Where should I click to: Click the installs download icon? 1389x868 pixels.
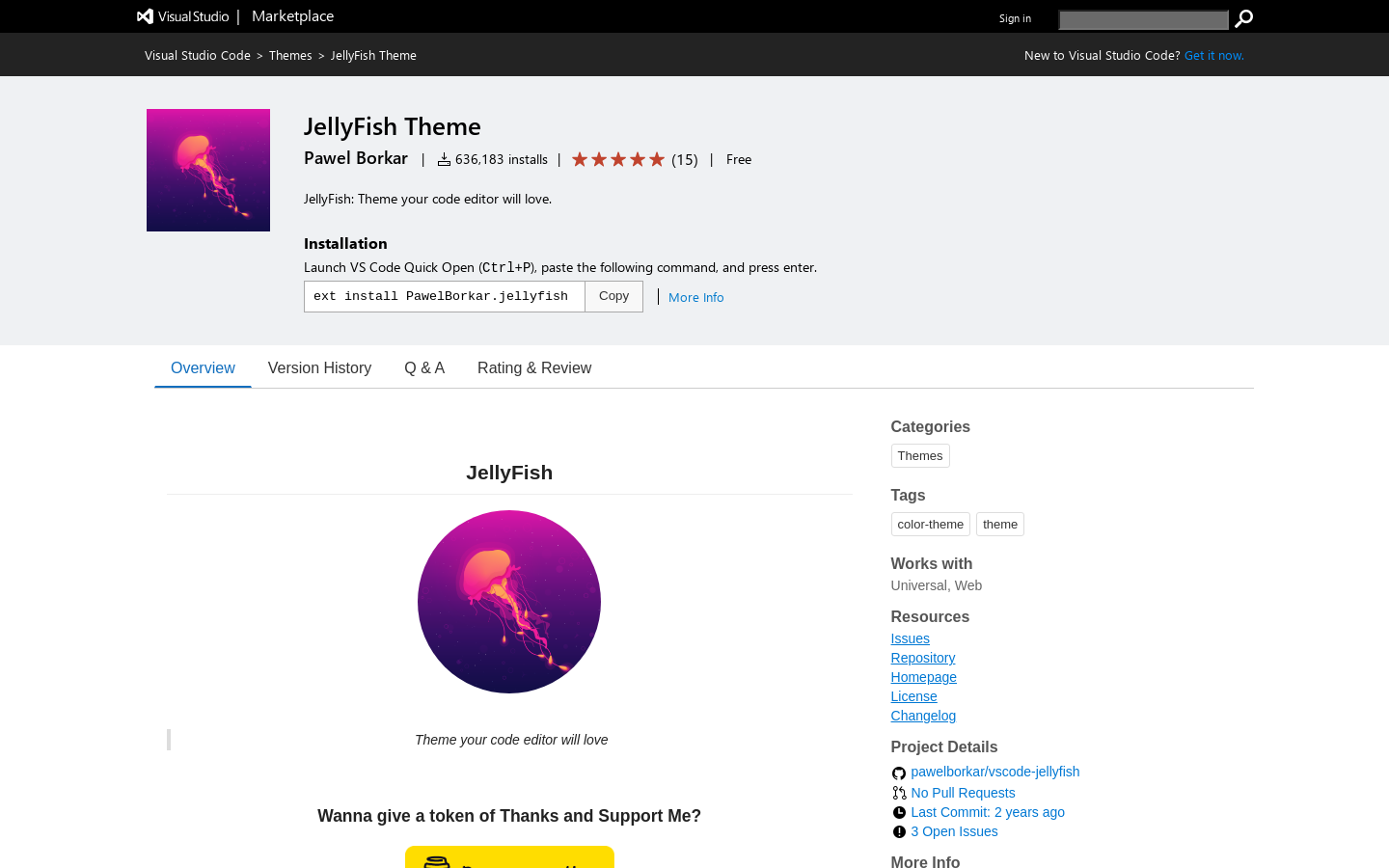pyautogui.click(x=444, y=159)
